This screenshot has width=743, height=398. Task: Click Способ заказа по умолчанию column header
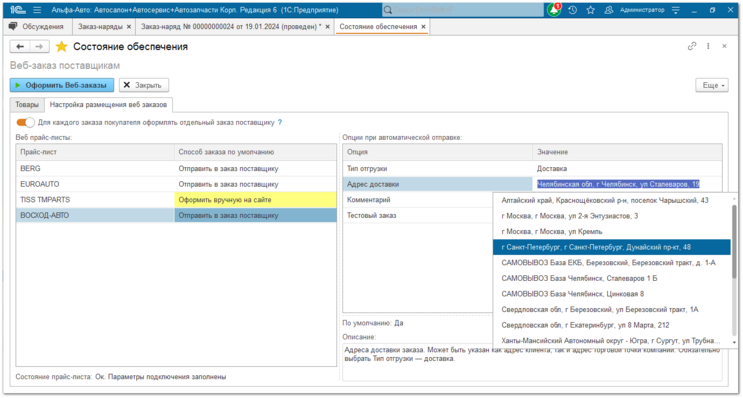tap(255, 153)
